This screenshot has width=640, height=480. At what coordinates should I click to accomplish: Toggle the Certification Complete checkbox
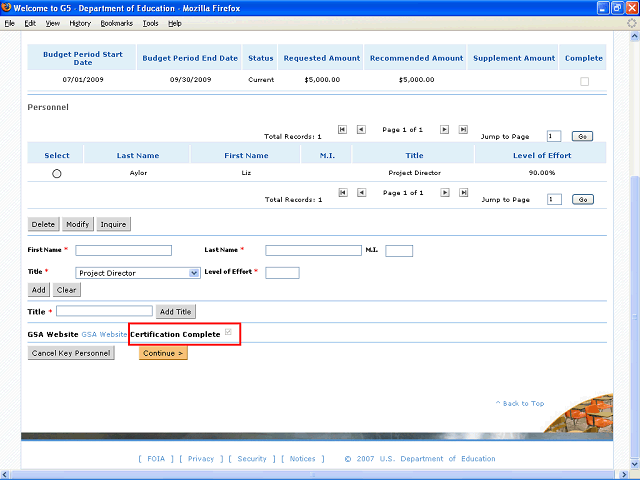pyautogui.click(x=230, y=333)
